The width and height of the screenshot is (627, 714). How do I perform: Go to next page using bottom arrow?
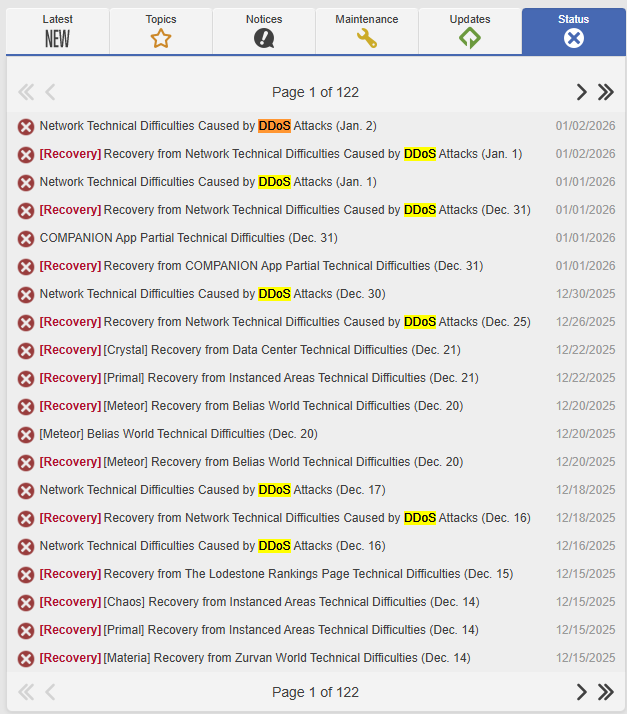coord(581,692)
